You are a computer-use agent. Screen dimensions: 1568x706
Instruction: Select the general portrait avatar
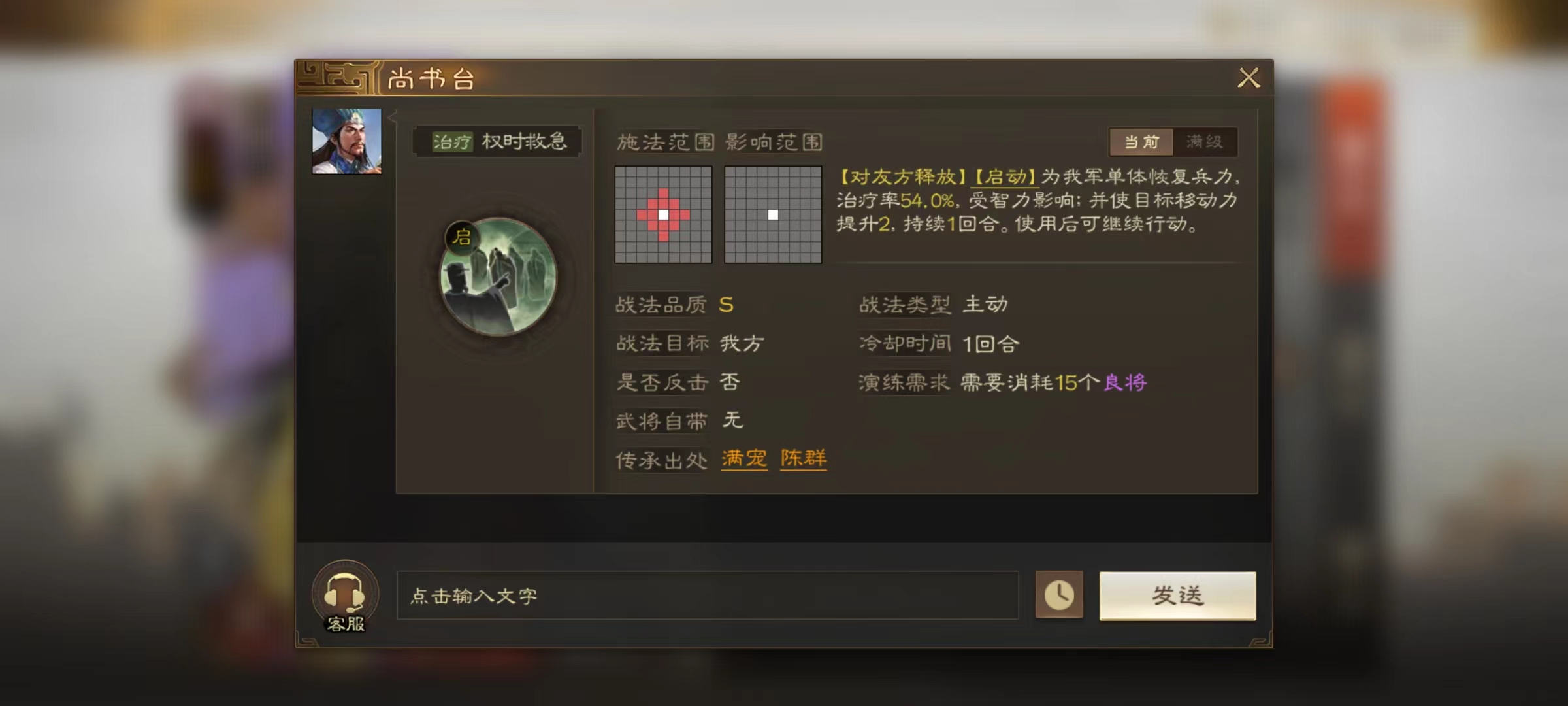(x=347, y=141)
